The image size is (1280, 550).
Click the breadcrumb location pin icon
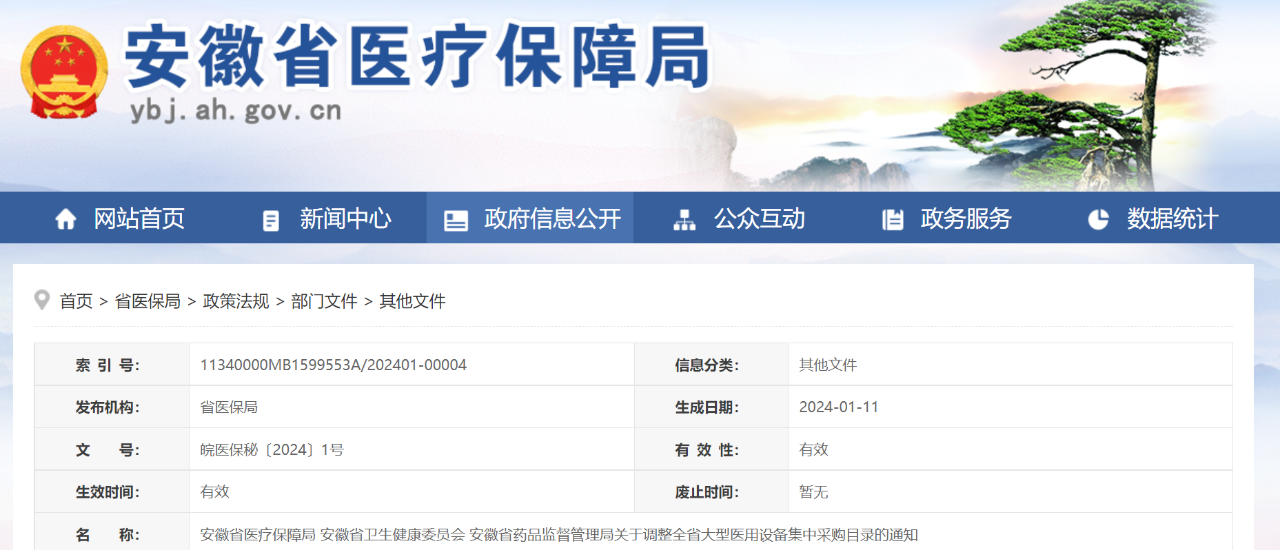(42, 300)
